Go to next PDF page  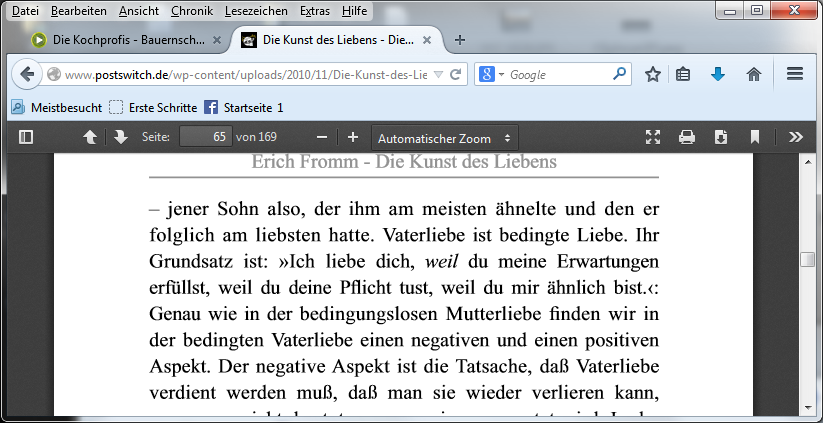[120, 137]
